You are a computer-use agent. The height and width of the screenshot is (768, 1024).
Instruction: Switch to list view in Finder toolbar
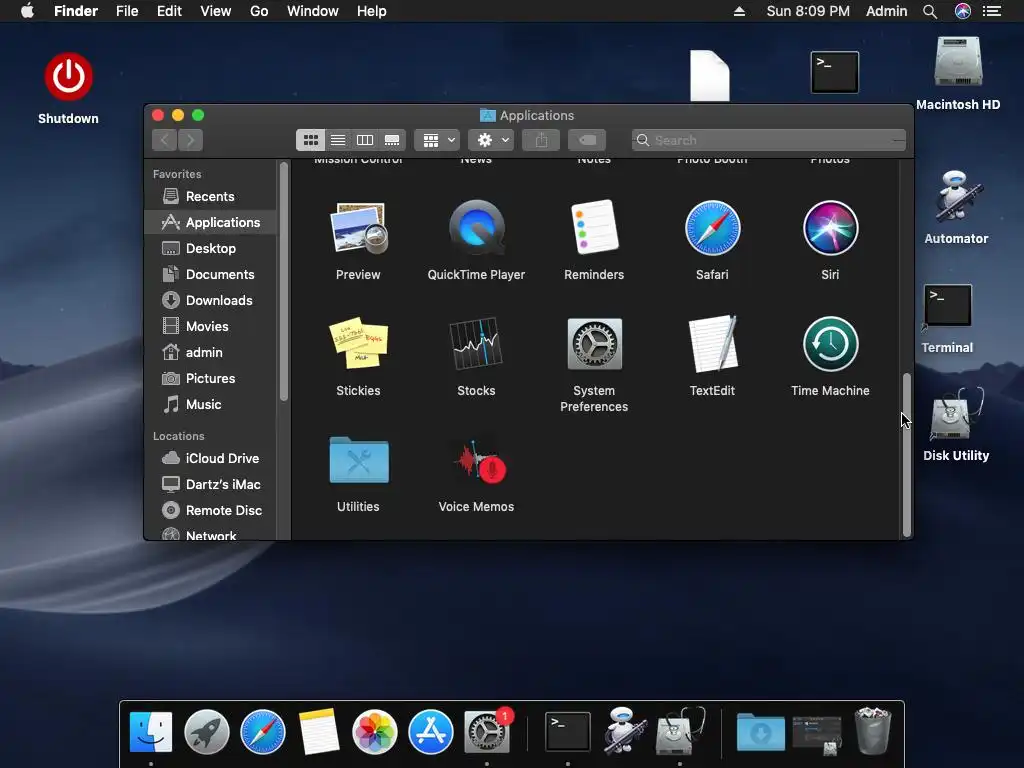pos(338,140)
